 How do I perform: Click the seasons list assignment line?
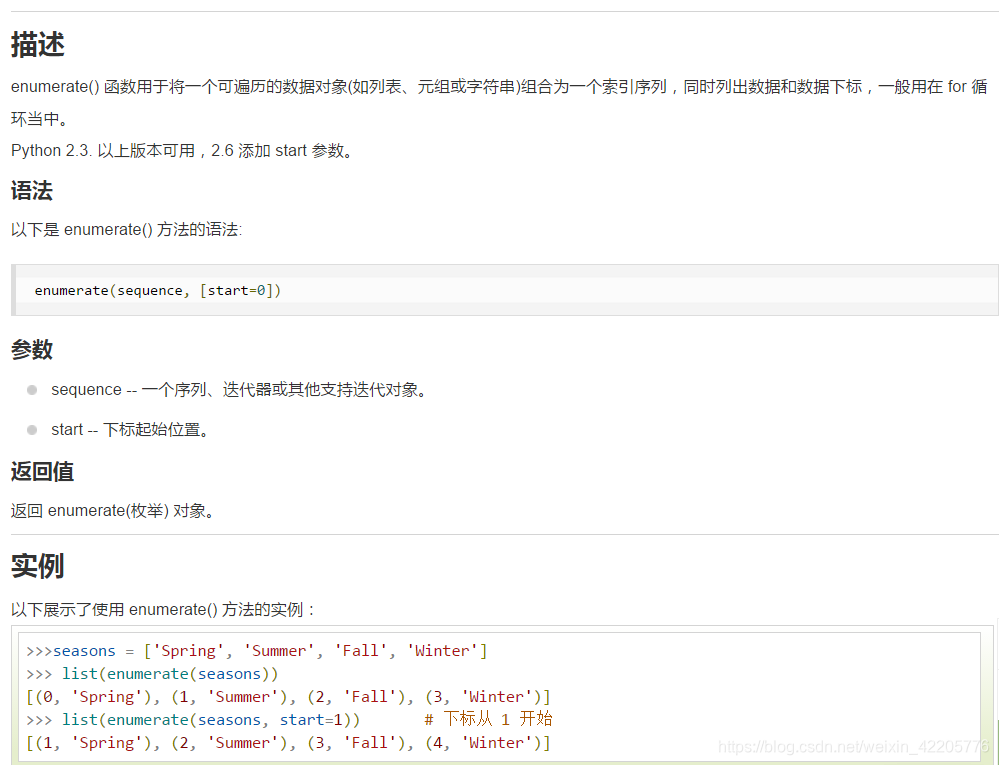click(255, 650)
